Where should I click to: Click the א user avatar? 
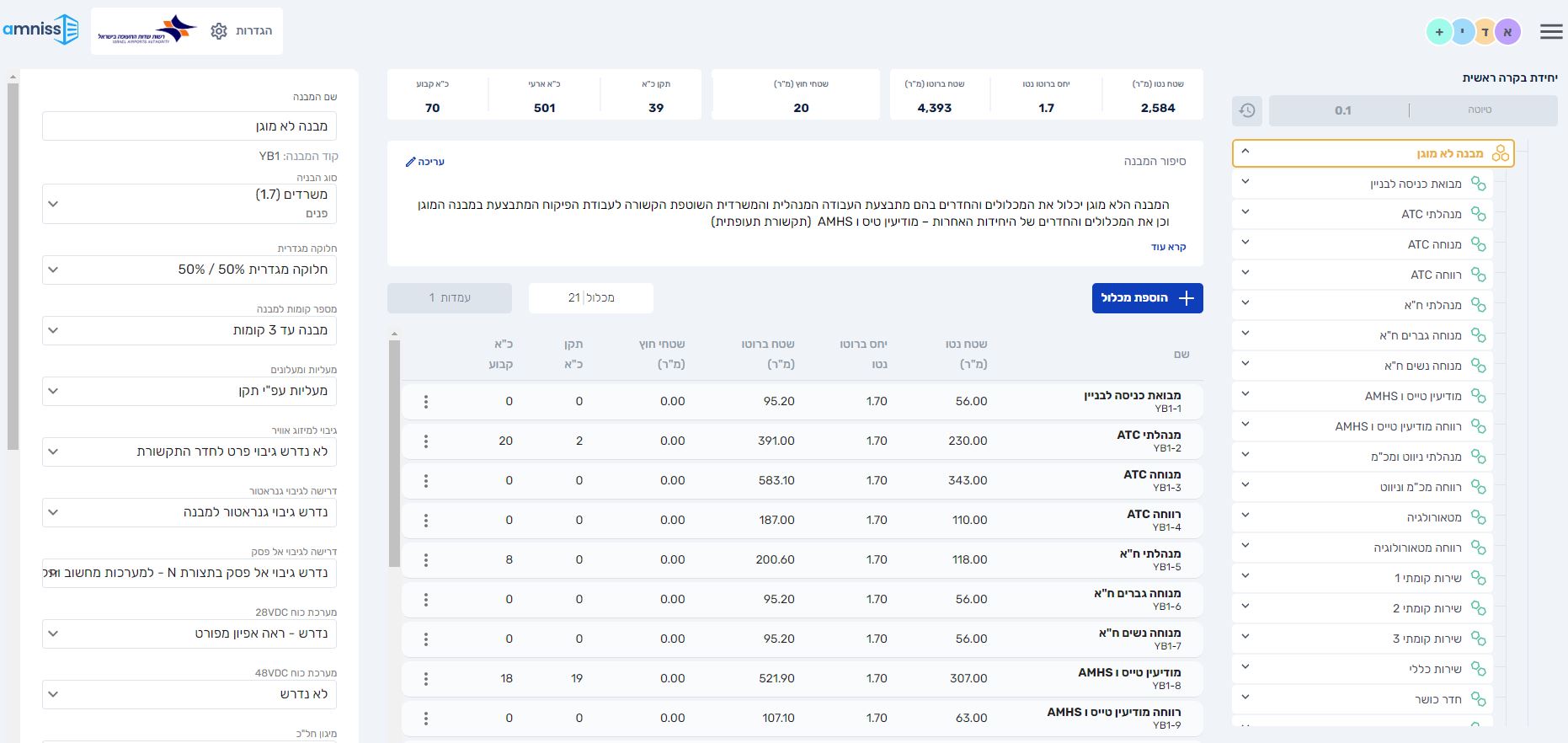[x=1508, y=32]
